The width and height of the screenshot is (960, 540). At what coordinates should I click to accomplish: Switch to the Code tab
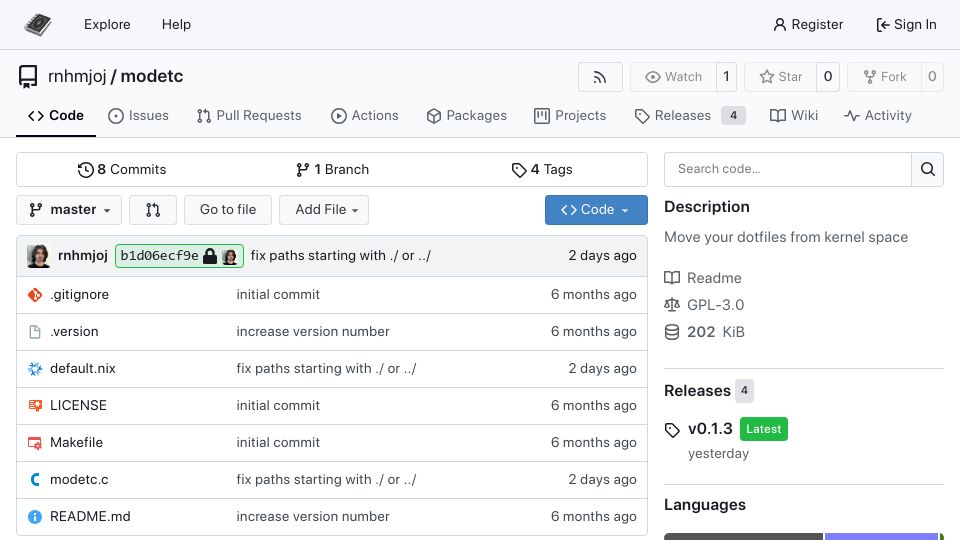pyautogui.click(x=56, y=116)
